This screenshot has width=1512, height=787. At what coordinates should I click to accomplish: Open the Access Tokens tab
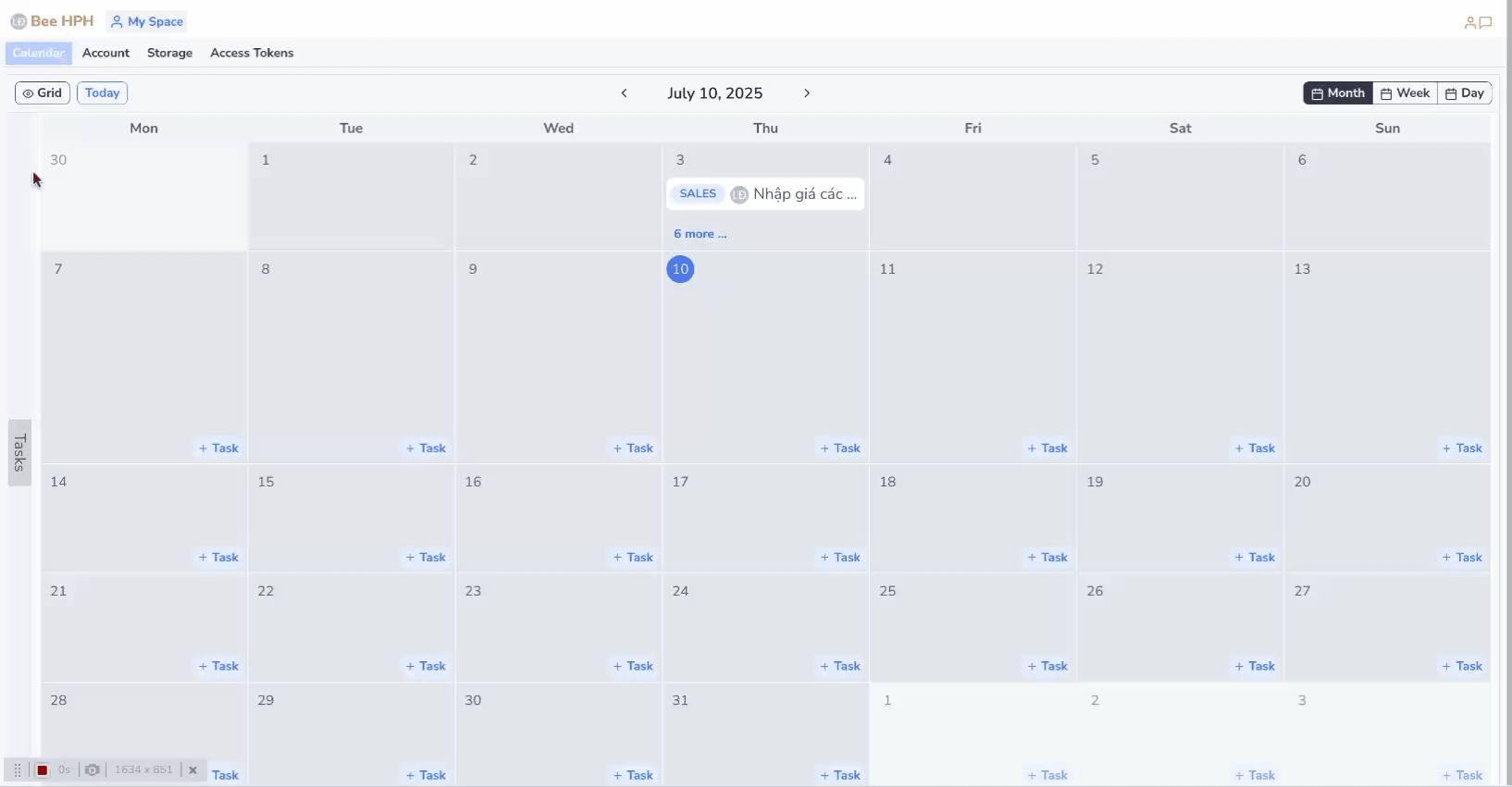[252, 53]
